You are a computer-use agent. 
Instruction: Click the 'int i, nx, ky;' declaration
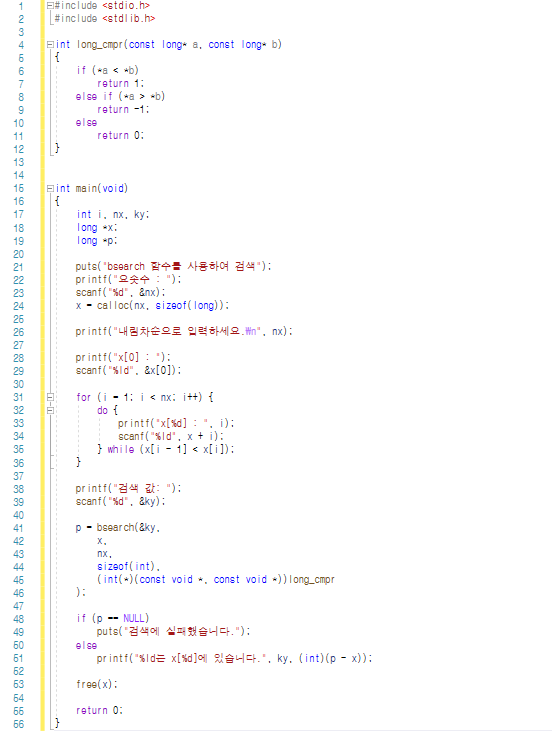click(113, 214)
